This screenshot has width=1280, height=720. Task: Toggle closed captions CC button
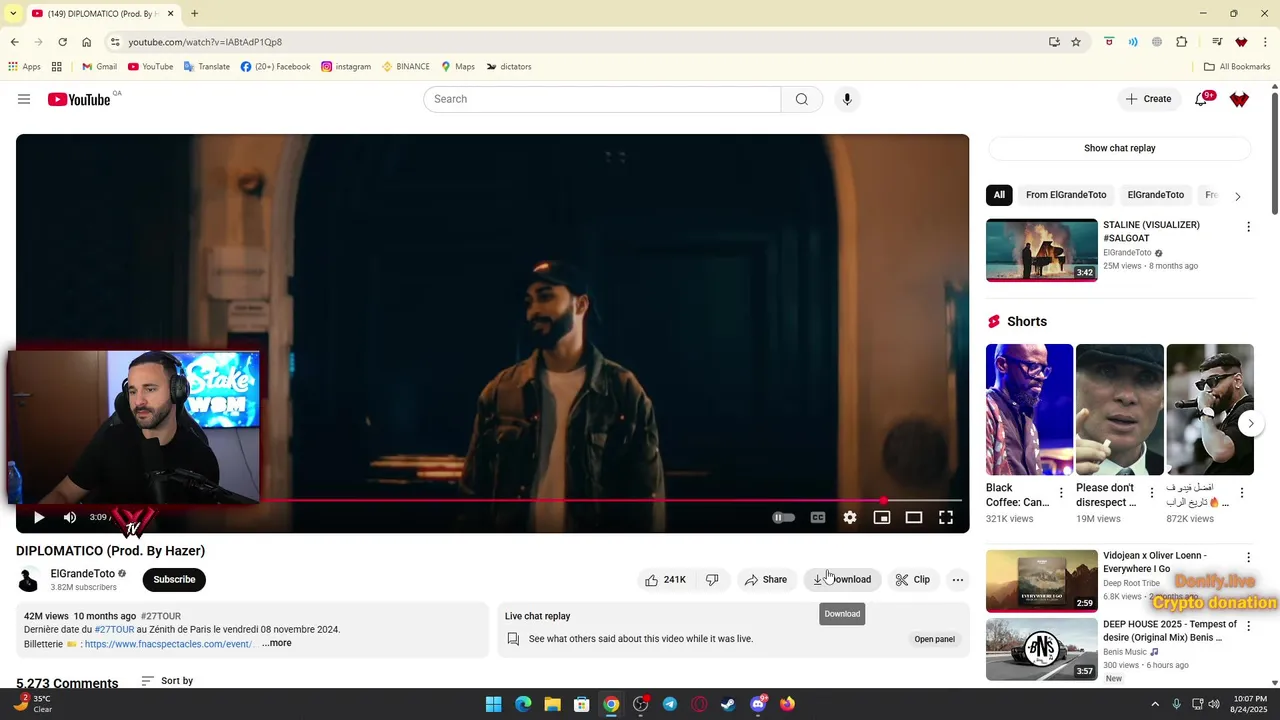[818, 517]
